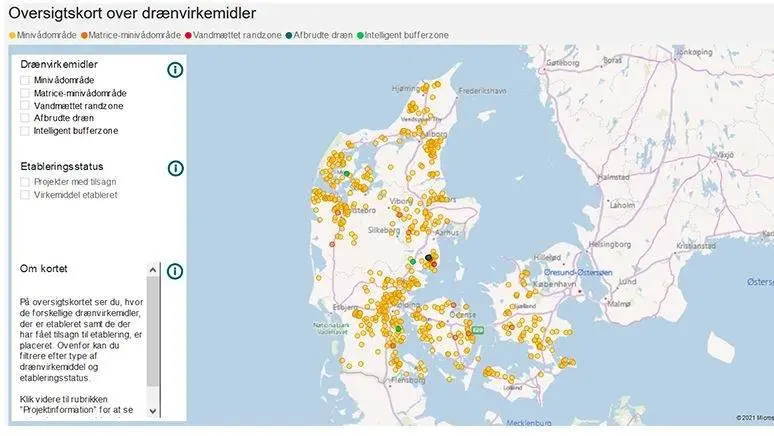The width and height of the screenshot is (774, 436).
Task: Enable the Minivådområde checkbox
Action: [25, 80]
